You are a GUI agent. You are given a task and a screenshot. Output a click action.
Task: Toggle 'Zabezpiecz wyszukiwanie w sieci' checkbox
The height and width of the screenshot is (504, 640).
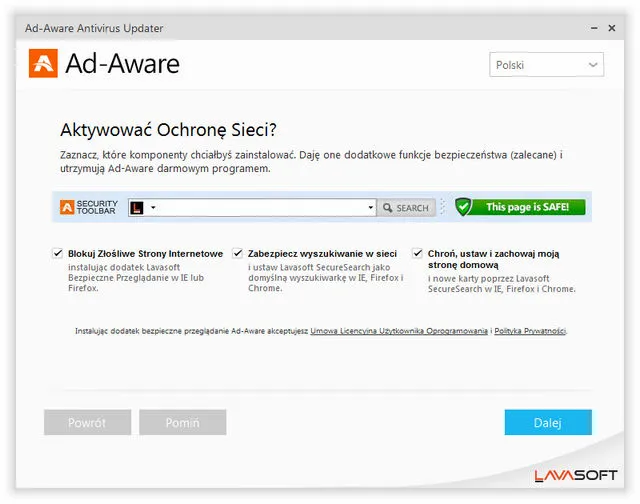(x=238, y=254)
